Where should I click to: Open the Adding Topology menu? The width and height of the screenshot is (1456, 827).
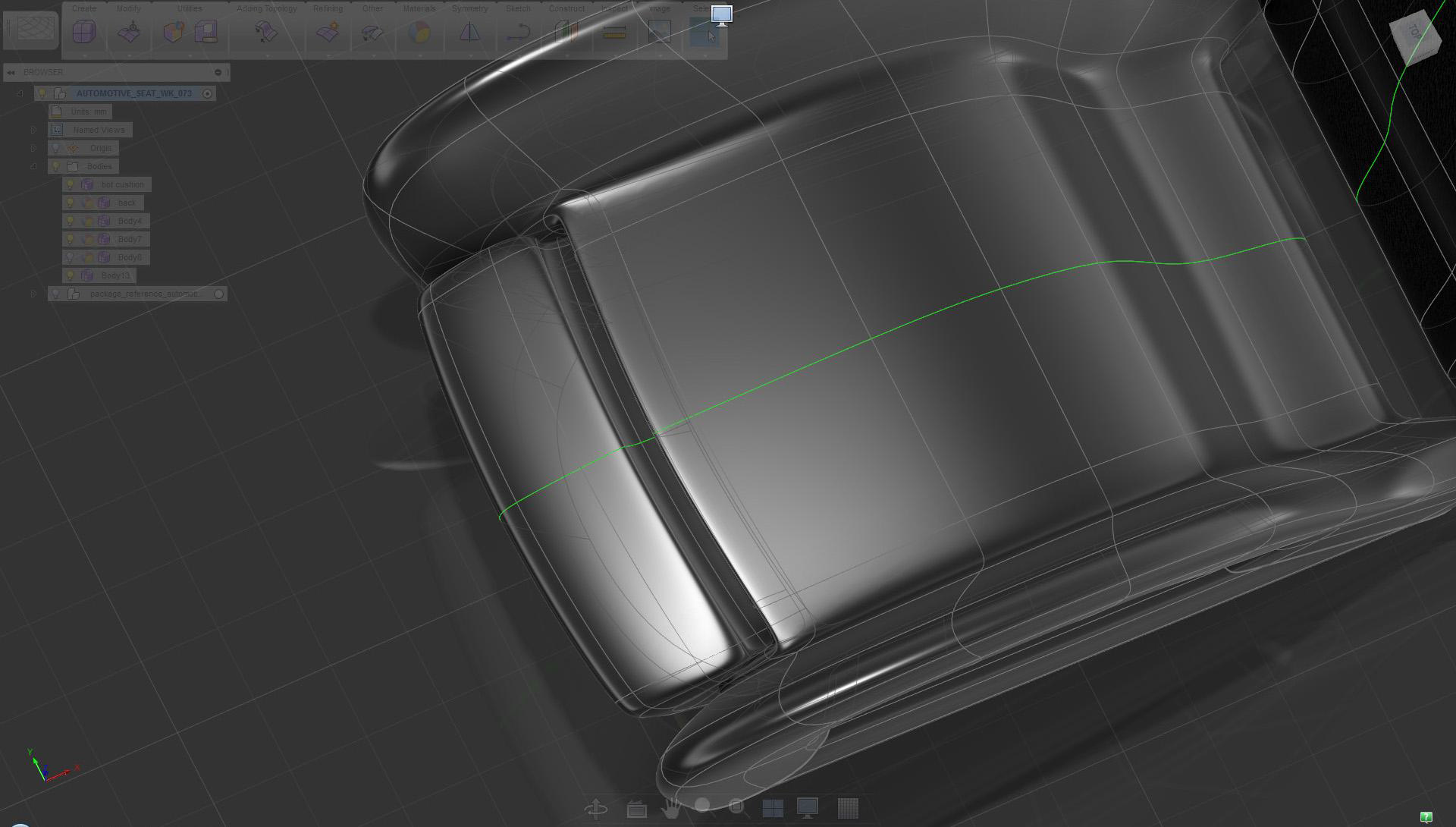[x=266, y=8]
